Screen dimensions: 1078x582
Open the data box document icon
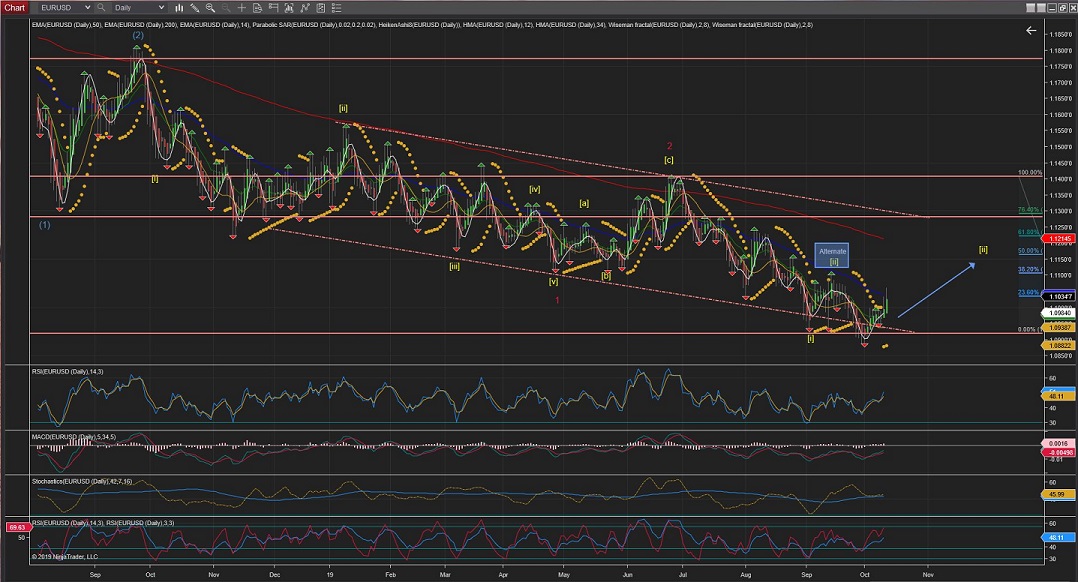click(x=257, y=8)
